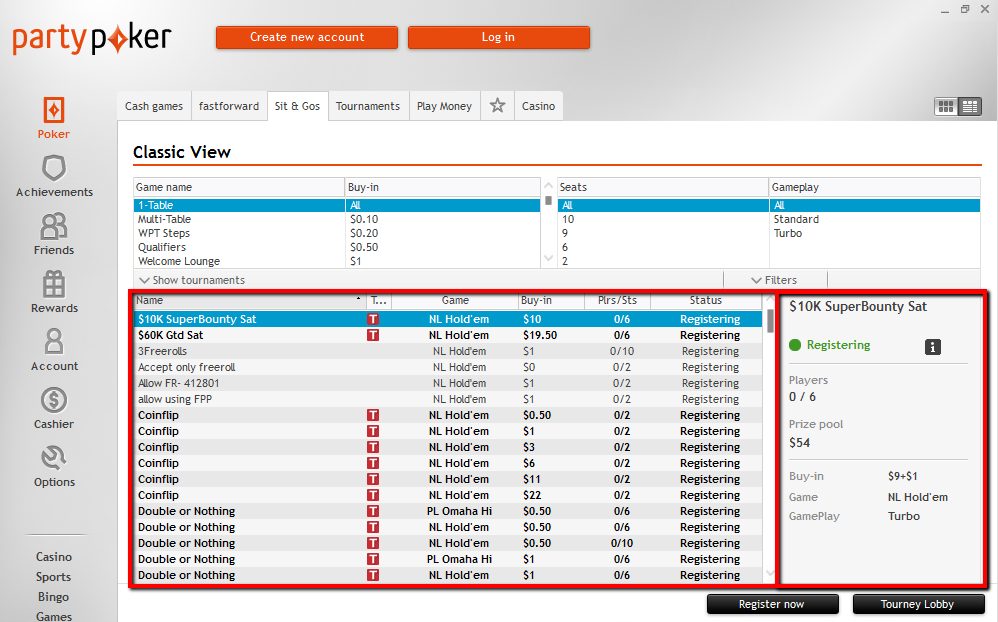
Task: Sort by Game column header
Action: click(455, 300)
